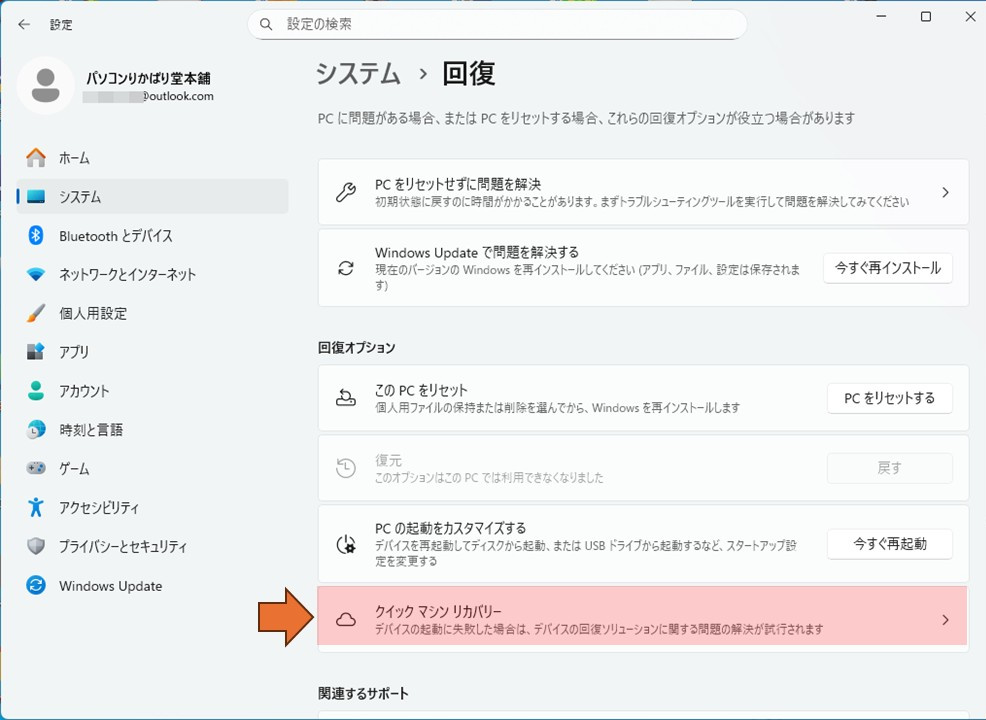Expand 'PC をリセットせずに問題を解決' chevron
Viewport: 986px width, 720px height.
pos(945,192)
